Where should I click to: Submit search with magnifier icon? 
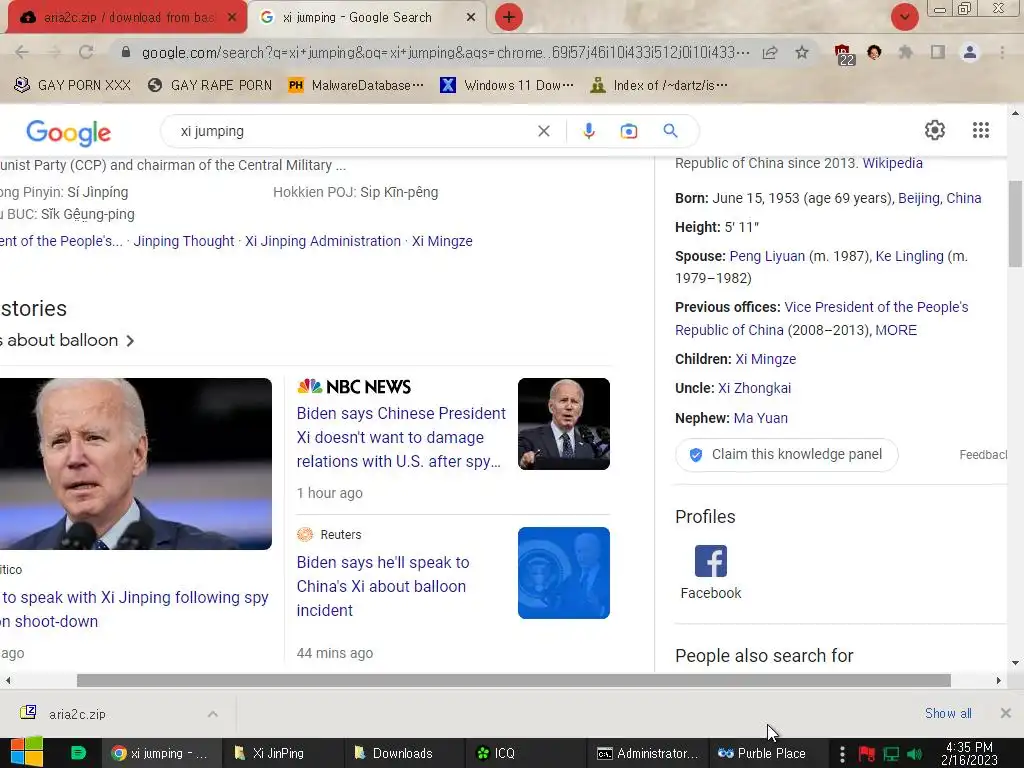click(670, 131)
